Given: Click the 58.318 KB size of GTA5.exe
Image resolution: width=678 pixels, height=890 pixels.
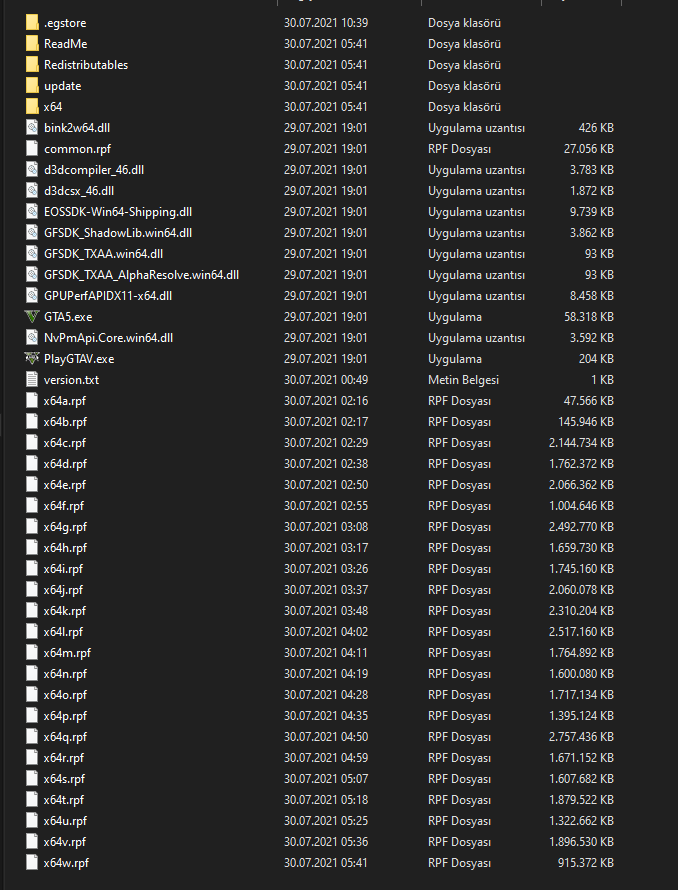Looking at the screenshot, I should (589, 317).
